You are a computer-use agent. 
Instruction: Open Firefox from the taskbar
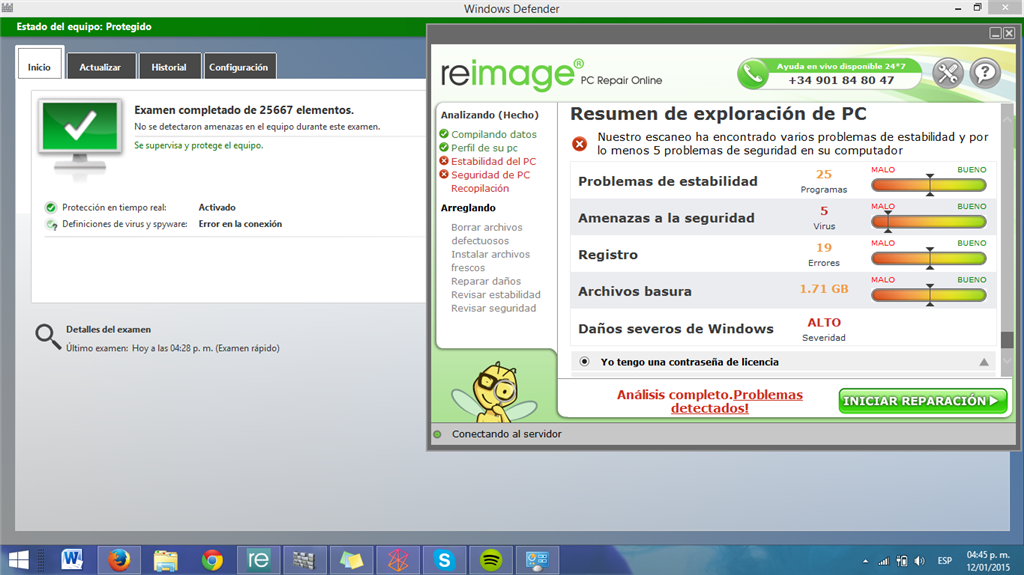pyautogui.click(x=119, y=560)
